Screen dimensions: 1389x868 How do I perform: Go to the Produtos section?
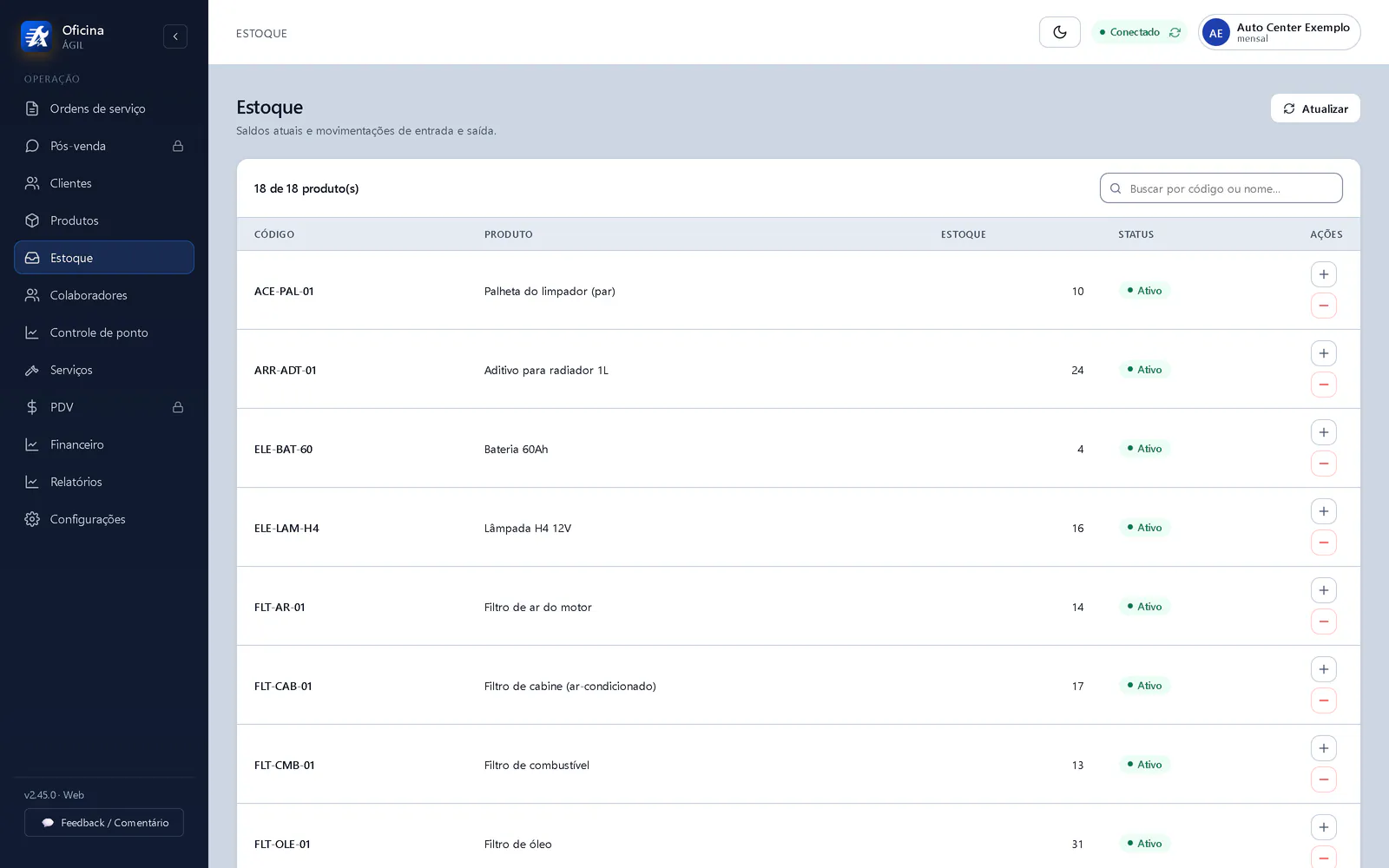tap(104, 220)
